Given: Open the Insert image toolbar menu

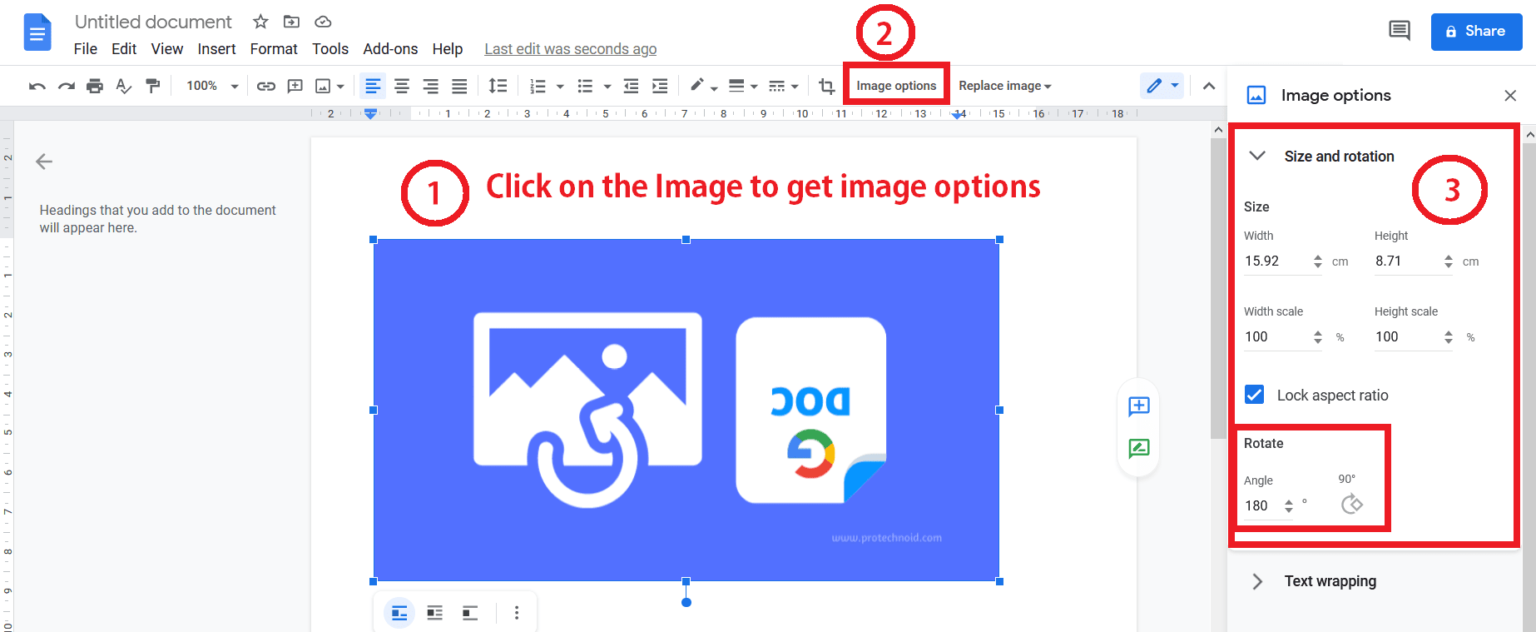Looking at the screenshot, I should pos(330,86).
